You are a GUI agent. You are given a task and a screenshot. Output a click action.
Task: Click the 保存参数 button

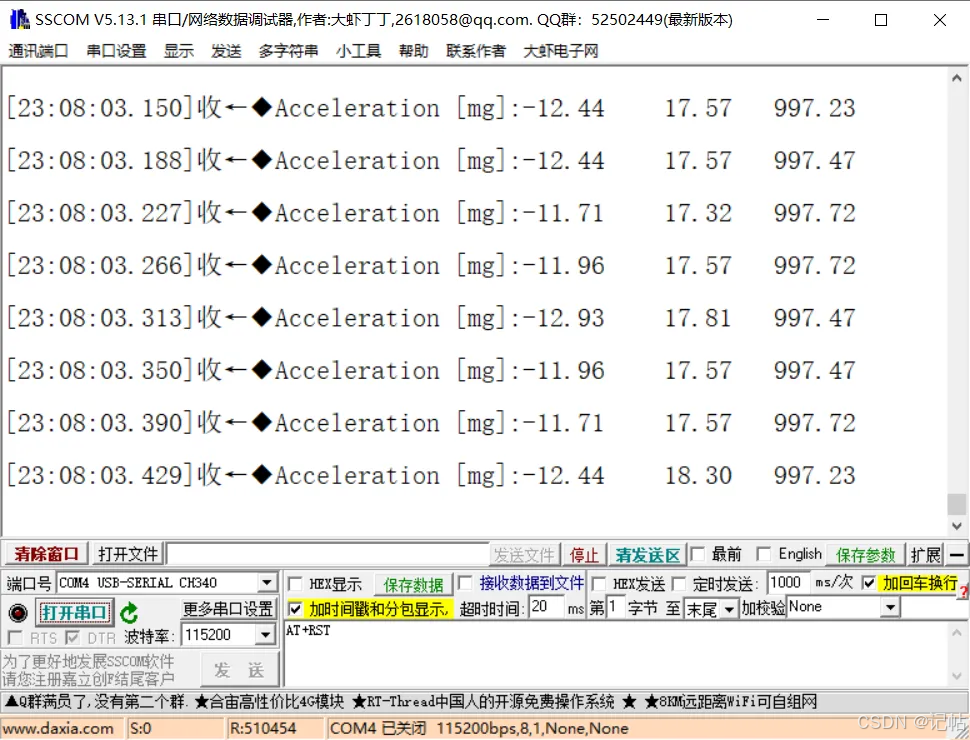pyautogui.click(x=865, y=555)
